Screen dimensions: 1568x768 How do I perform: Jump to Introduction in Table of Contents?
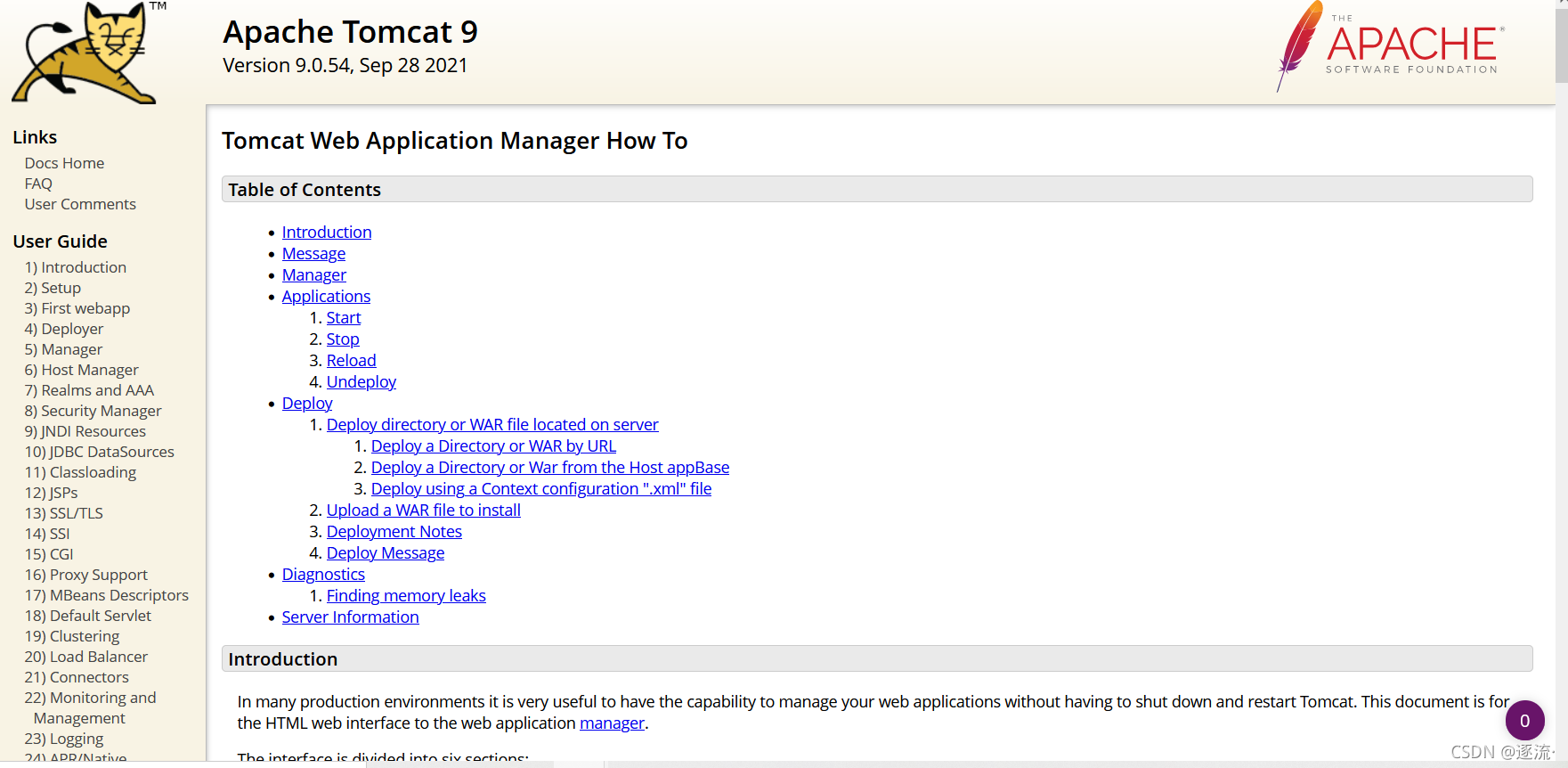point(327,233)
